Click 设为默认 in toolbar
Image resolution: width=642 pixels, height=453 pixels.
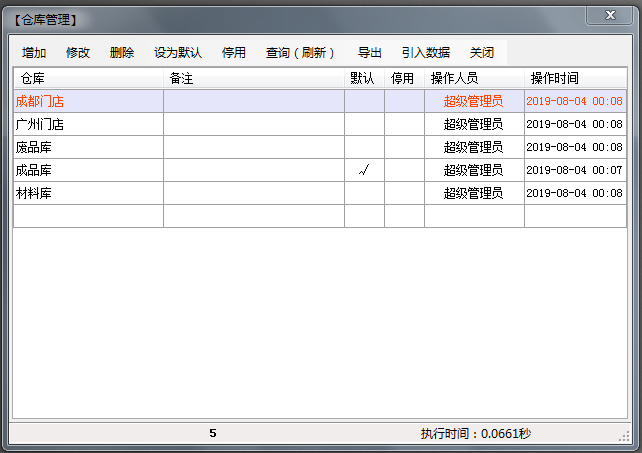178,53
